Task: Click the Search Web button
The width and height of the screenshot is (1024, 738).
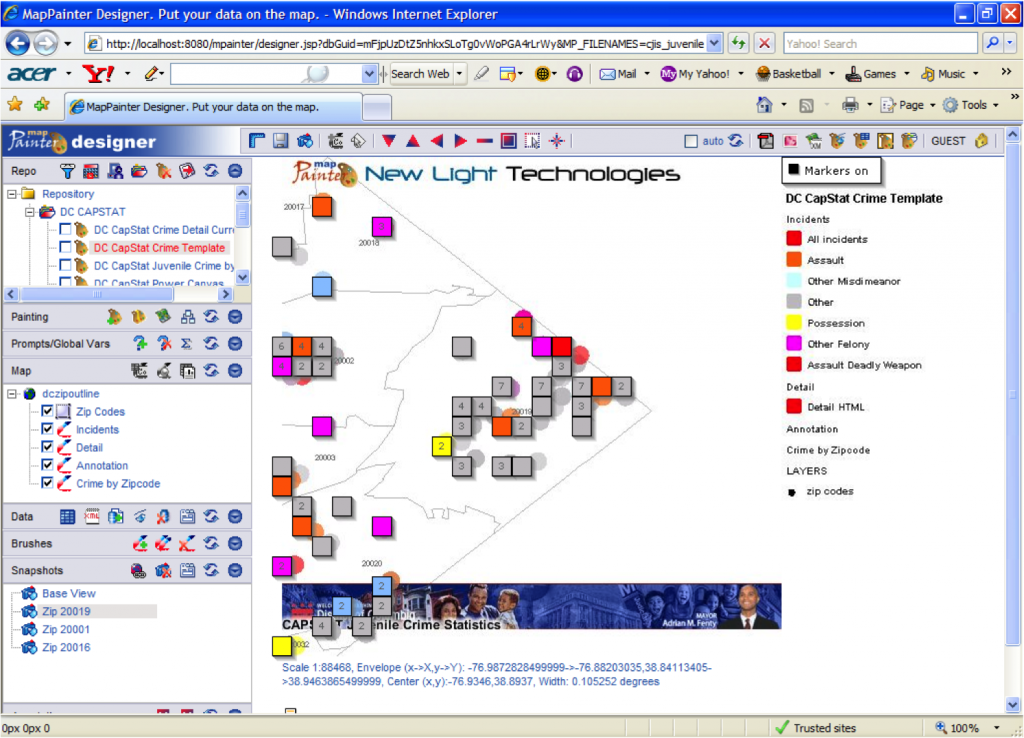Action: [420, 74]
